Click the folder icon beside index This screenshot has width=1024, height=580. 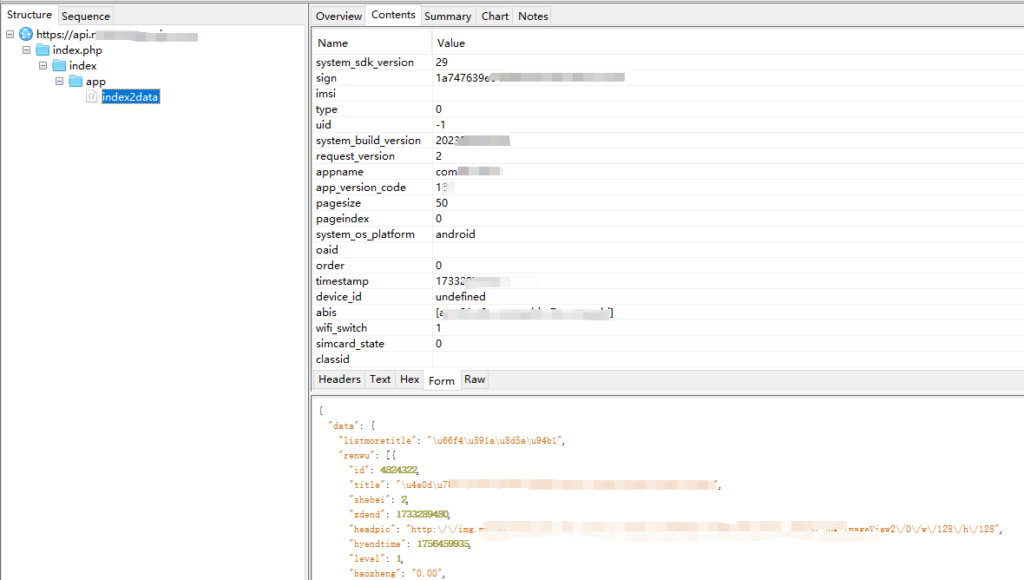59,66
